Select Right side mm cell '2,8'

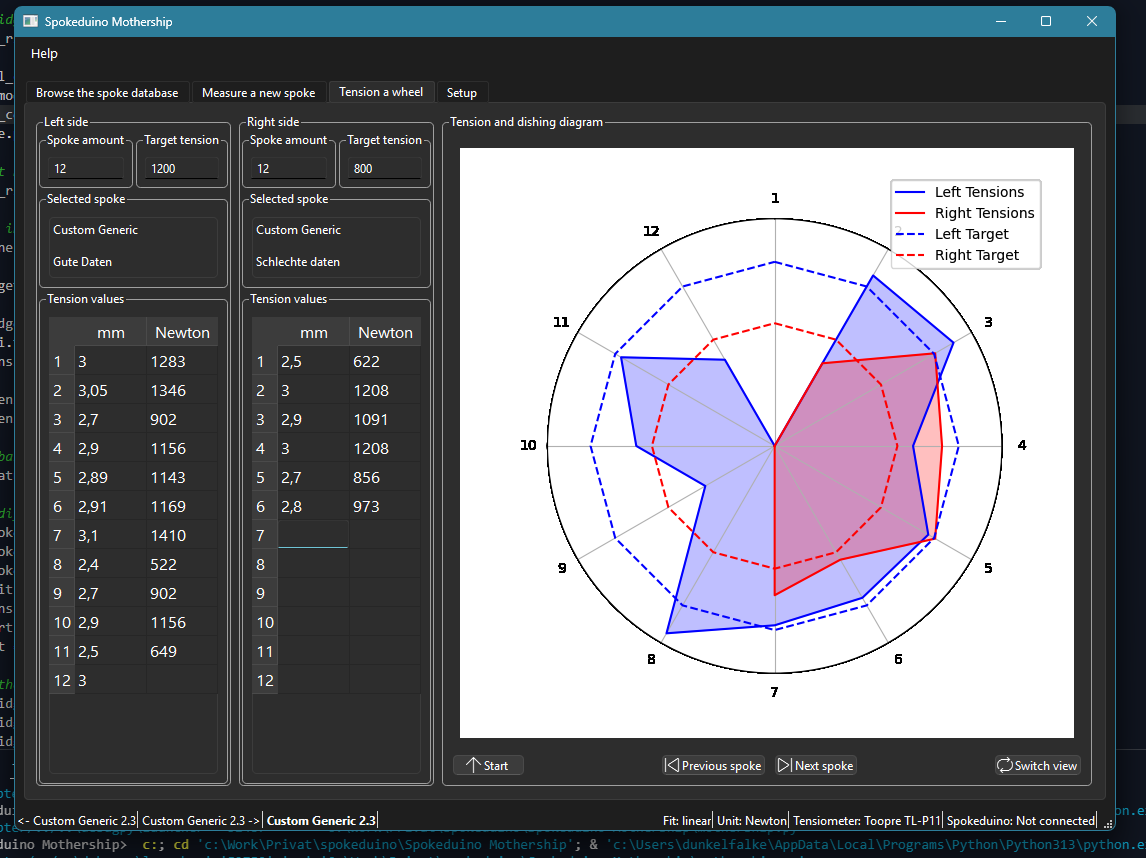pyautogui.click(x=314, y=506)
